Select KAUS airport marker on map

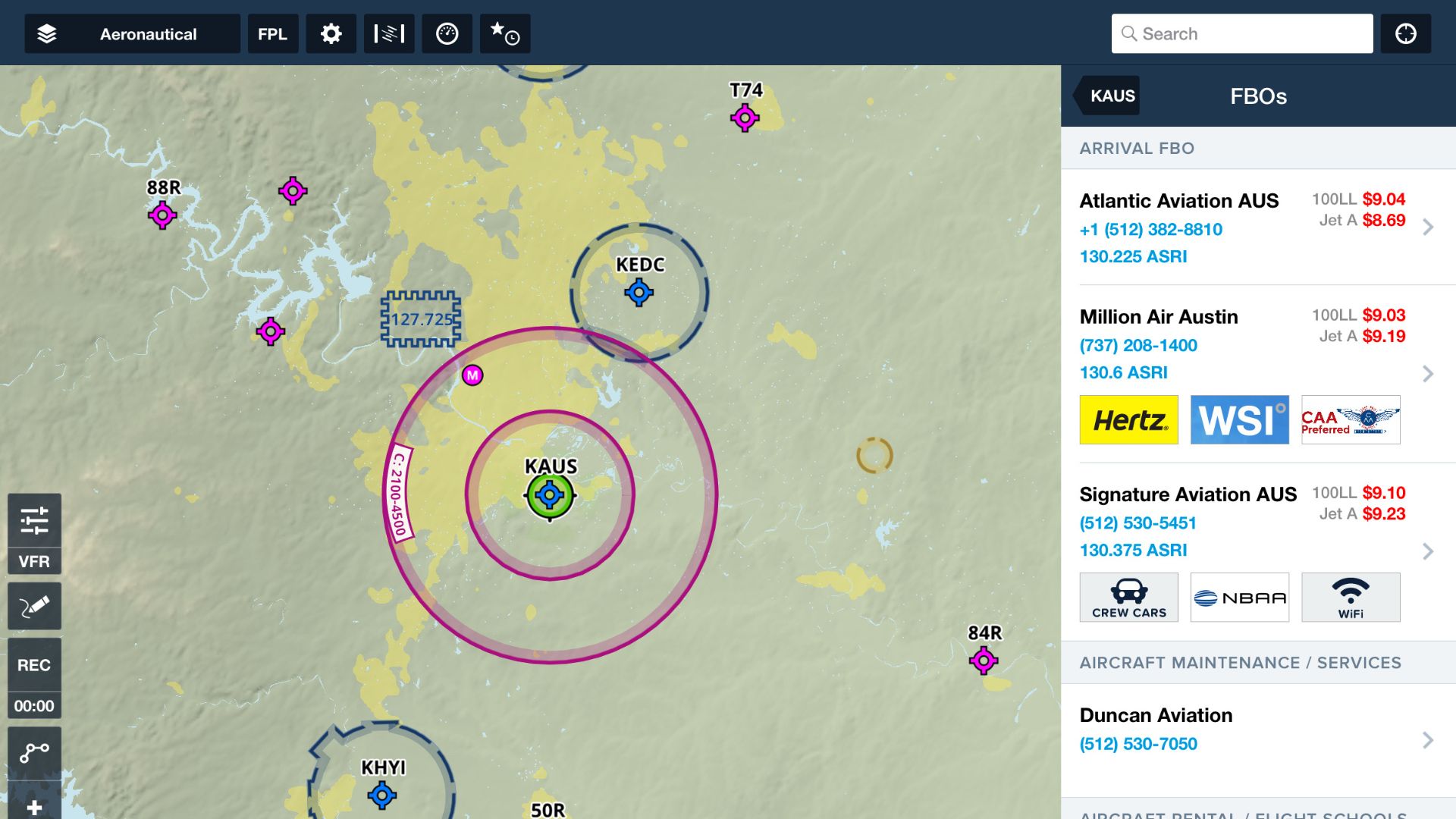(x=550, y=495)
